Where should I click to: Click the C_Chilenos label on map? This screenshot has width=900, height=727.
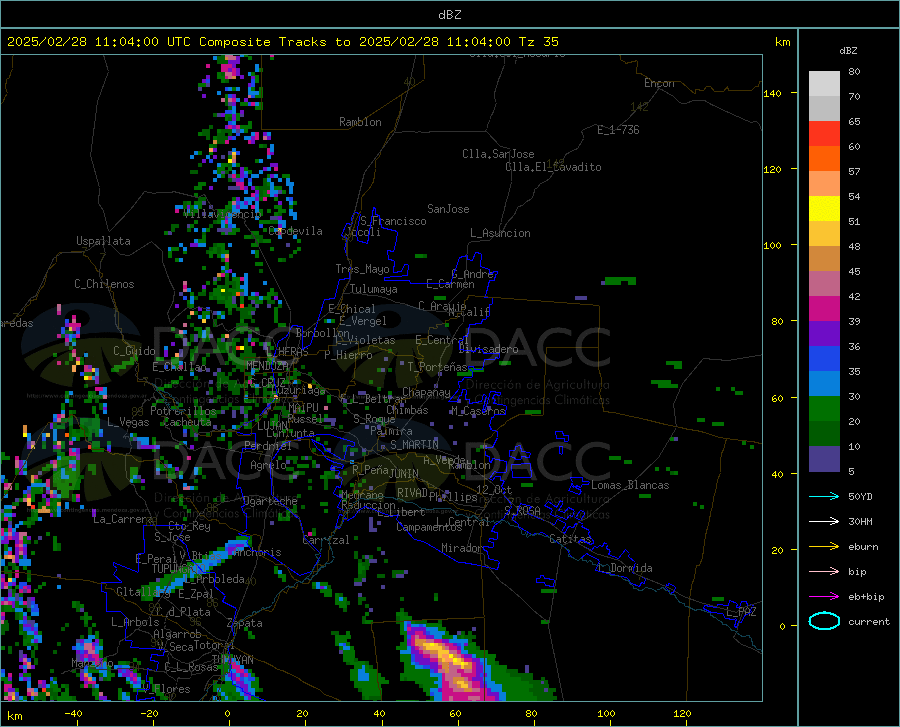point(104,285)
